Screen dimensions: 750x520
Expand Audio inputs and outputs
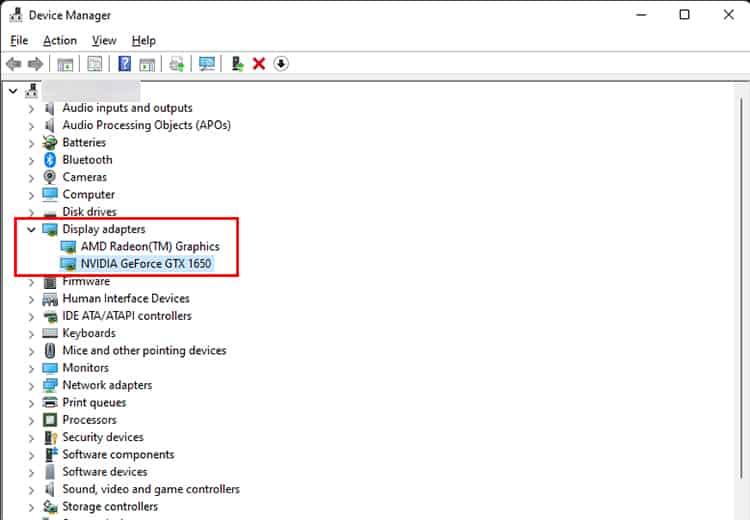[x=31, y=109]
